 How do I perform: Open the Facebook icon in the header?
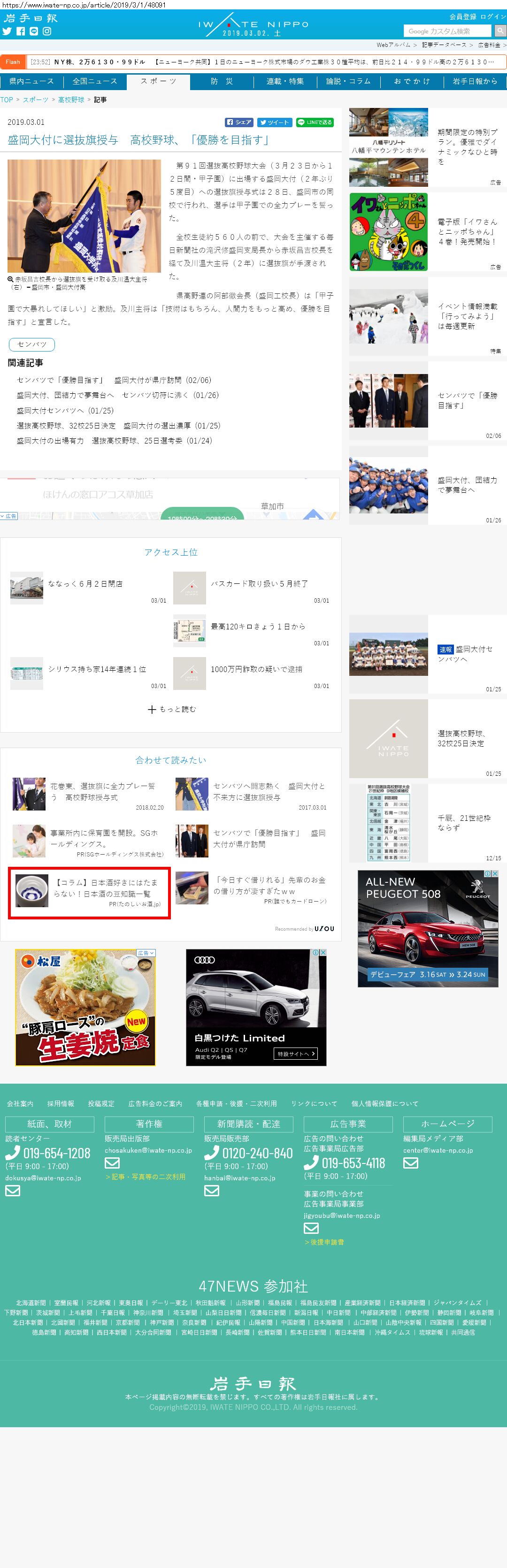coord(21,31)
